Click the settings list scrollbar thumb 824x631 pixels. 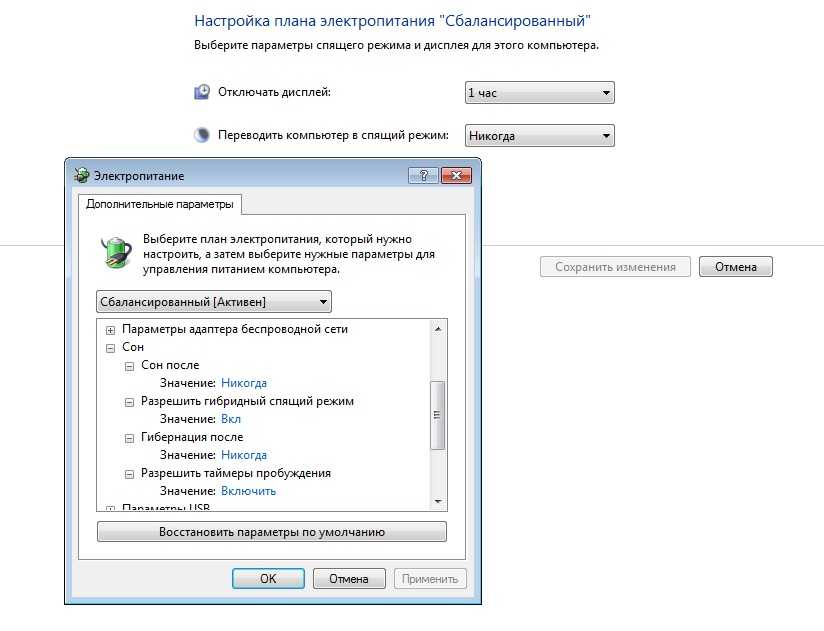pyautogui.click(x=438, y=415)
